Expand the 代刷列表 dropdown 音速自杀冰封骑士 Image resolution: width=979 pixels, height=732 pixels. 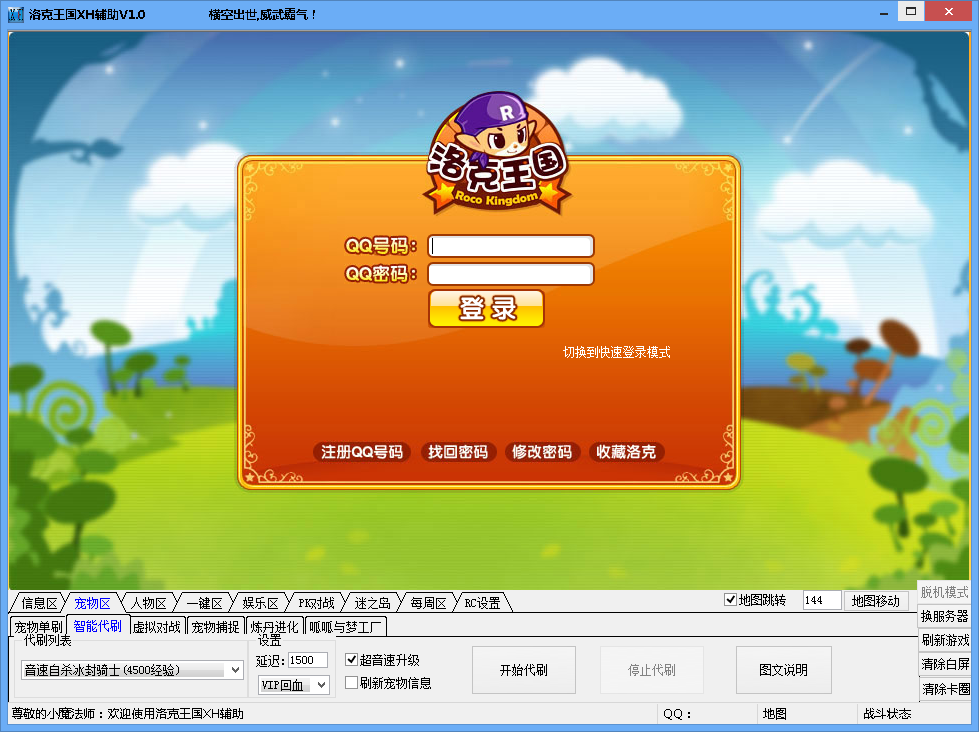132,670
